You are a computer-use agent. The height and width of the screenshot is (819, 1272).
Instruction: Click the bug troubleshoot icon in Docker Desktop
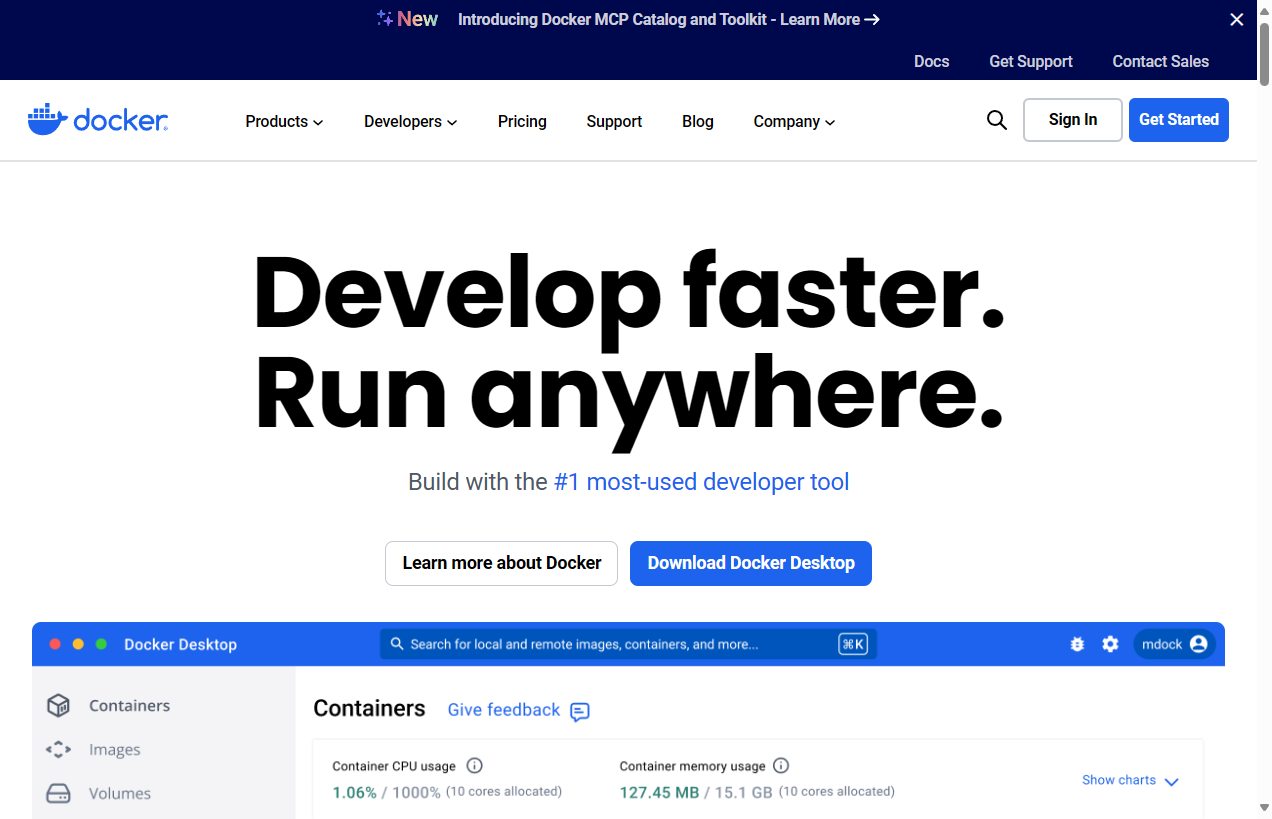tap(1077, 644)
